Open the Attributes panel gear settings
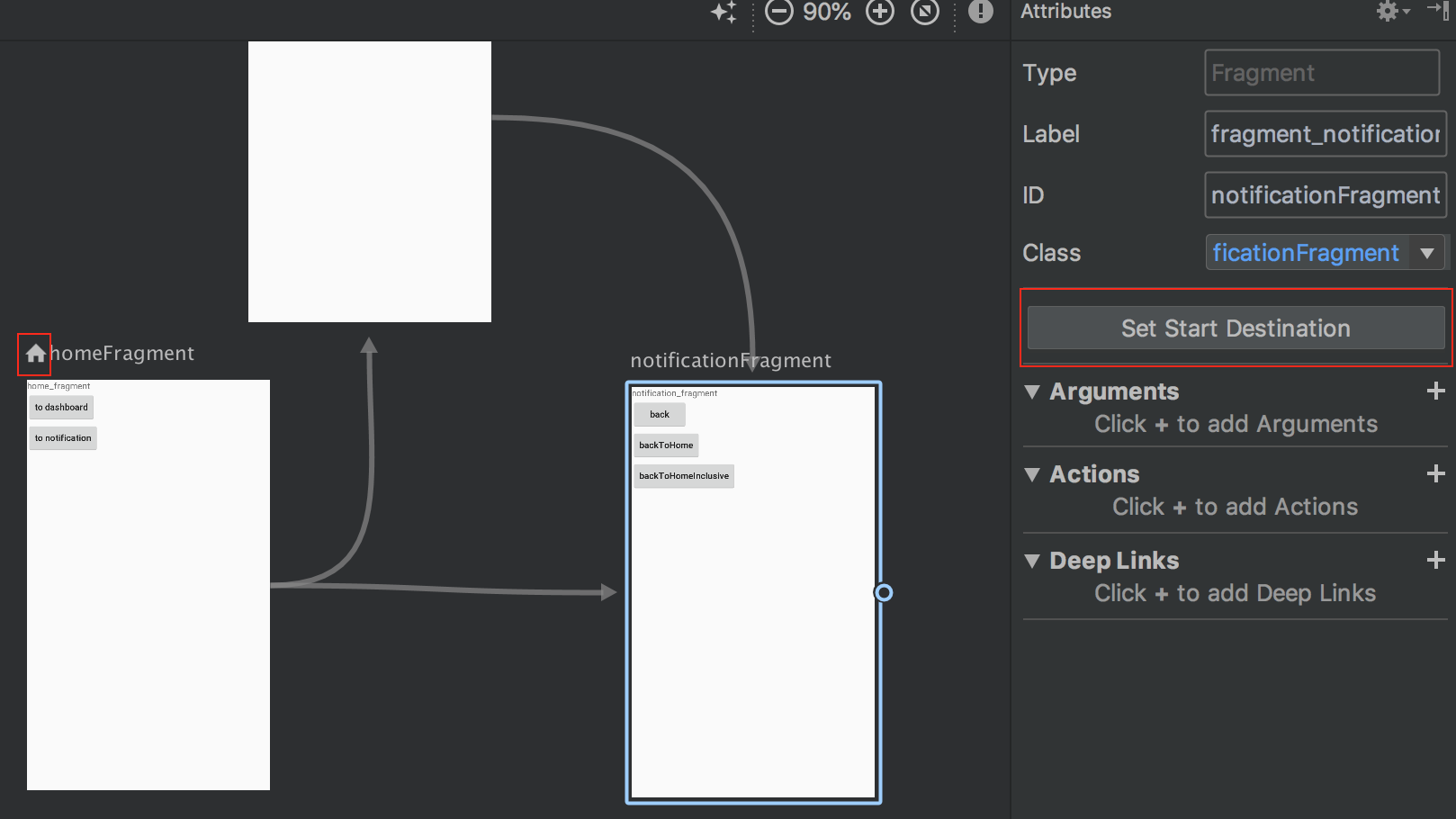Viewport: 1456px width, 819px height. (x=1392, y=12)
